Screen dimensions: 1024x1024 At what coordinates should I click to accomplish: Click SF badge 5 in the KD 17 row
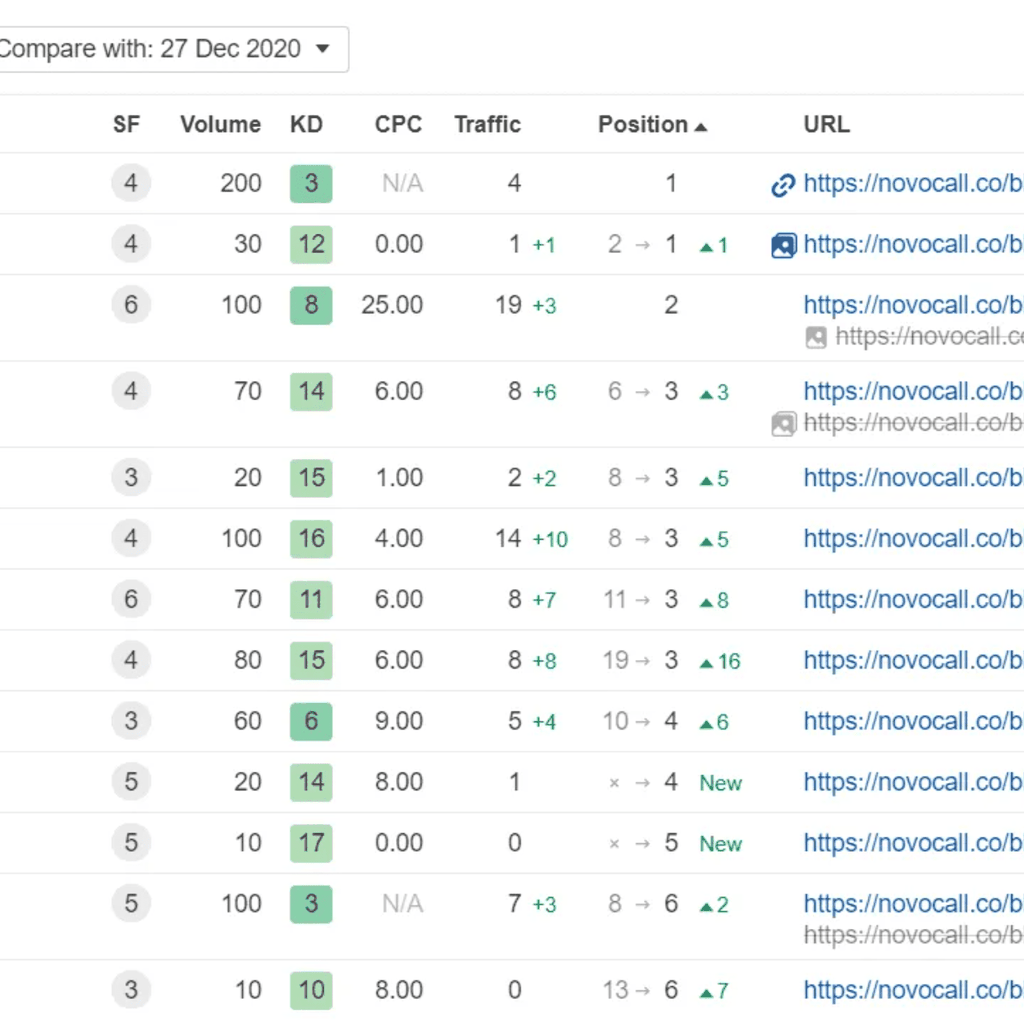(131, 843)
